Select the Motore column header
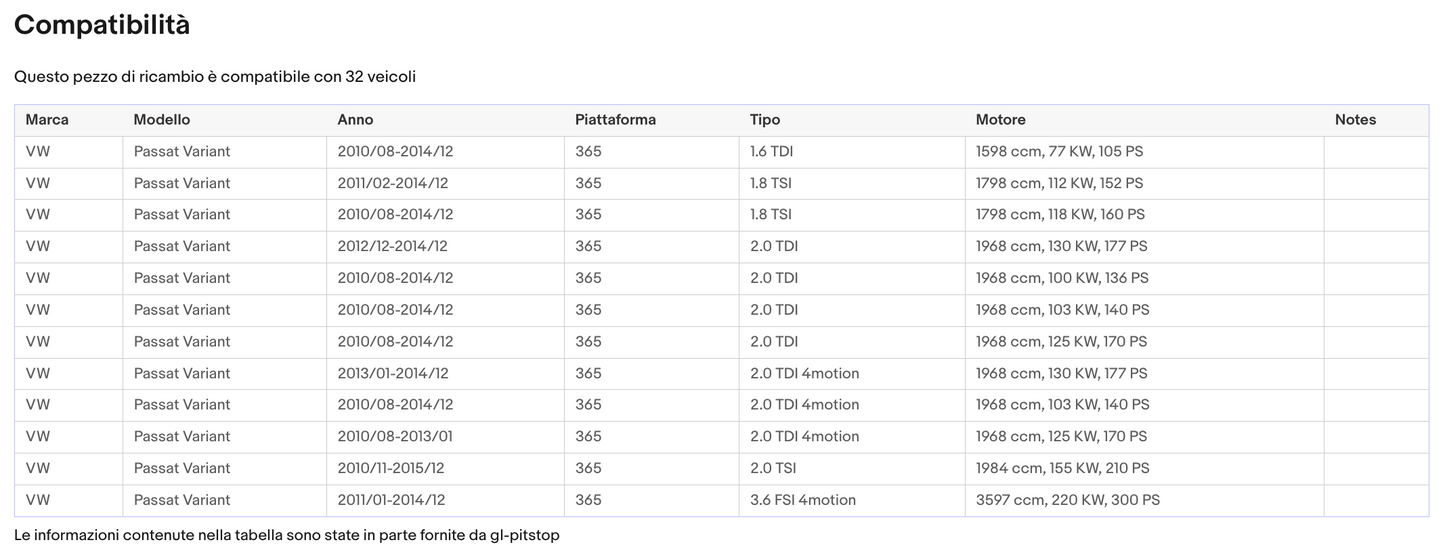This screenshot has height=555, width=1445. (x=1000, y=120)
